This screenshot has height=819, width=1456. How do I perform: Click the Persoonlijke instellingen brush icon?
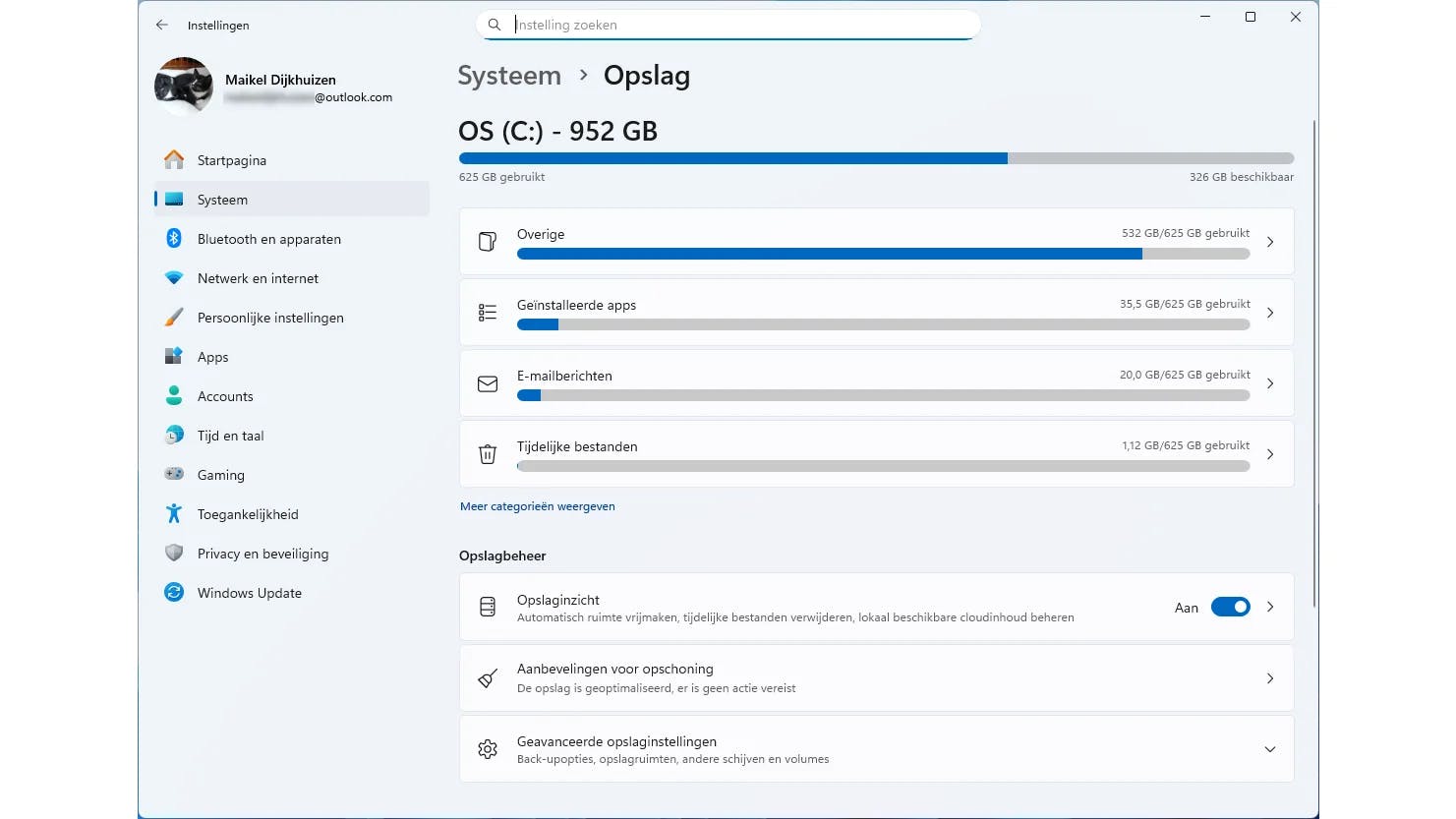pos(174,318)
